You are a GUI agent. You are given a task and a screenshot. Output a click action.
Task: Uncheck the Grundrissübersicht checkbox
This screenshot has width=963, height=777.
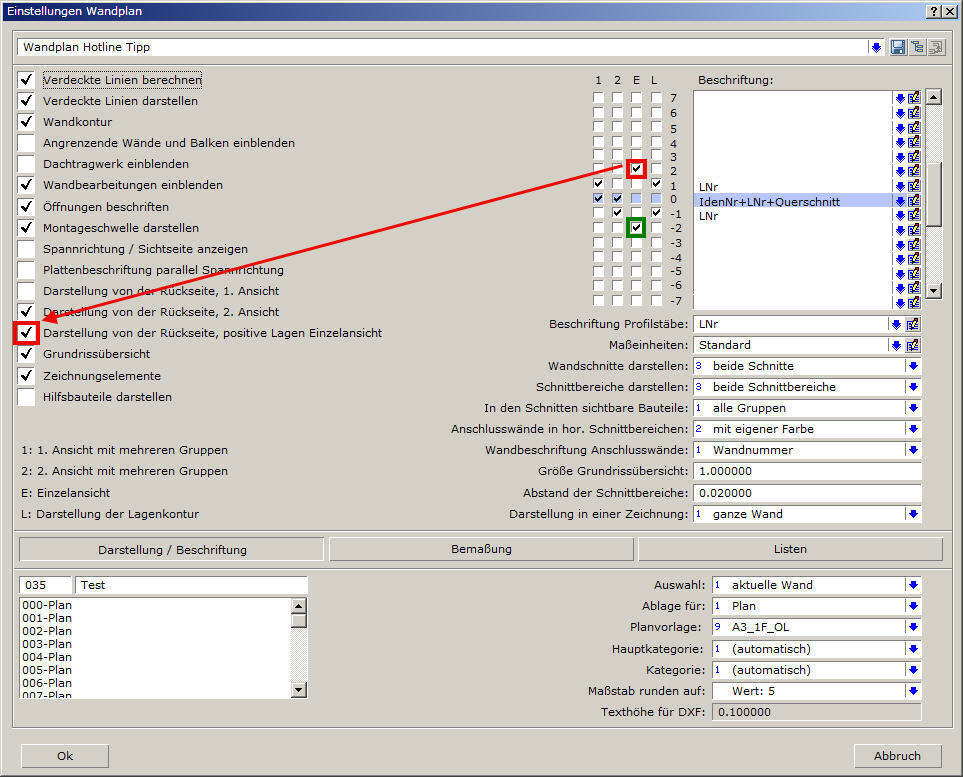(26, 354)
